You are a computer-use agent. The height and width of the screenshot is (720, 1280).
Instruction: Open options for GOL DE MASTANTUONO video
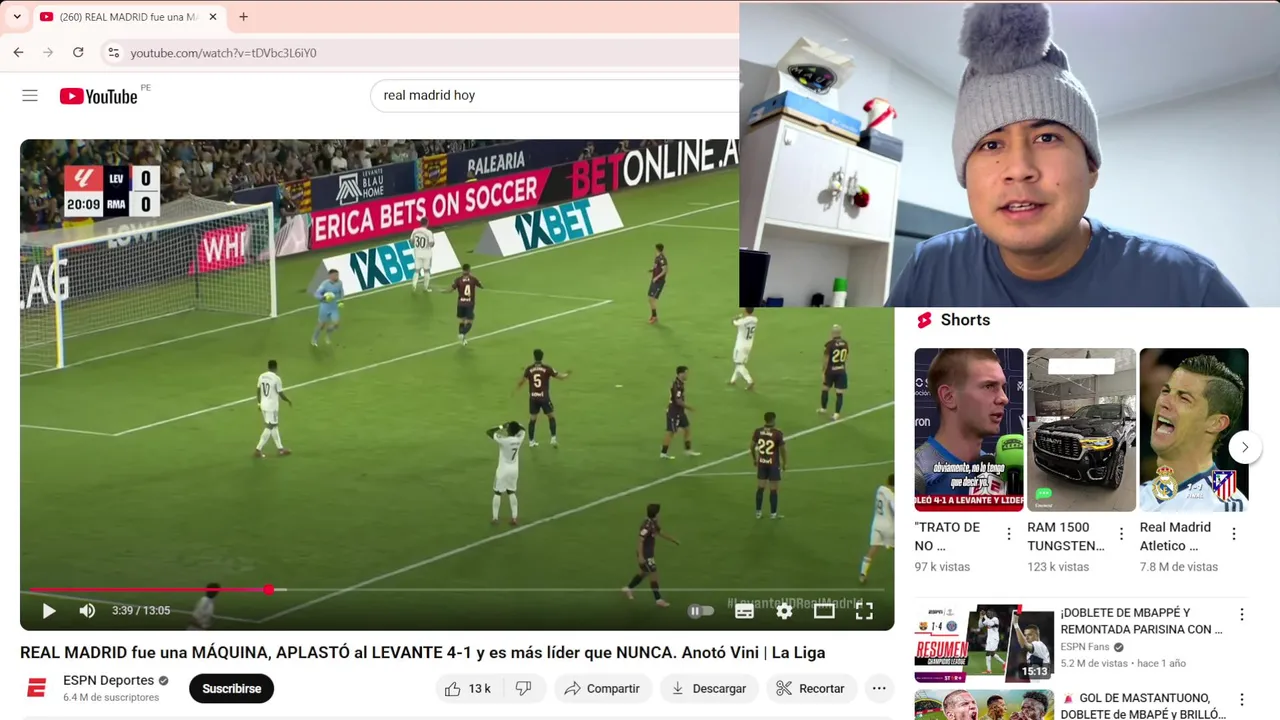(1242, 700)
